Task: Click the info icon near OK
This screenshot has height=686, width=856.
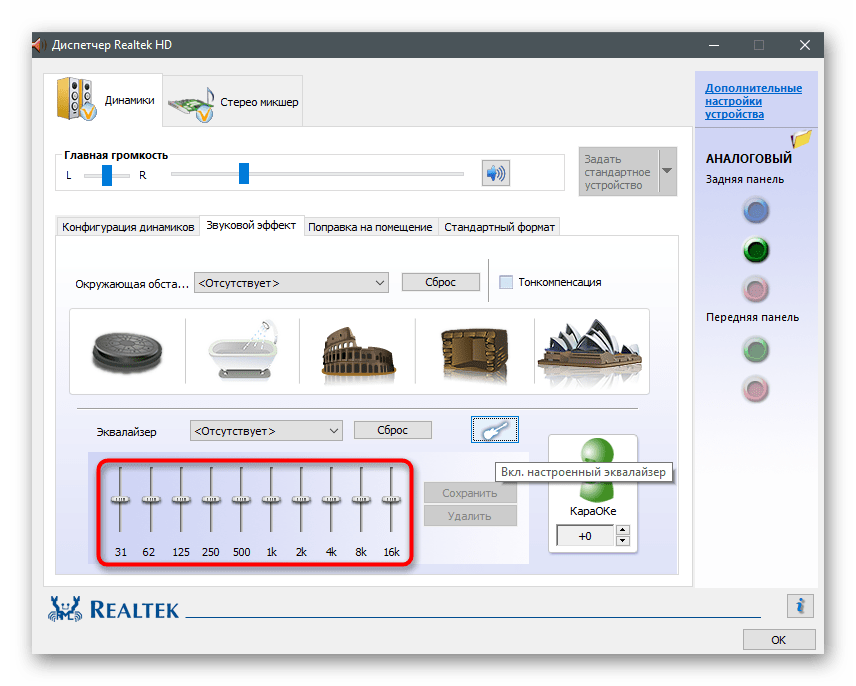Action: coord(799,606)
